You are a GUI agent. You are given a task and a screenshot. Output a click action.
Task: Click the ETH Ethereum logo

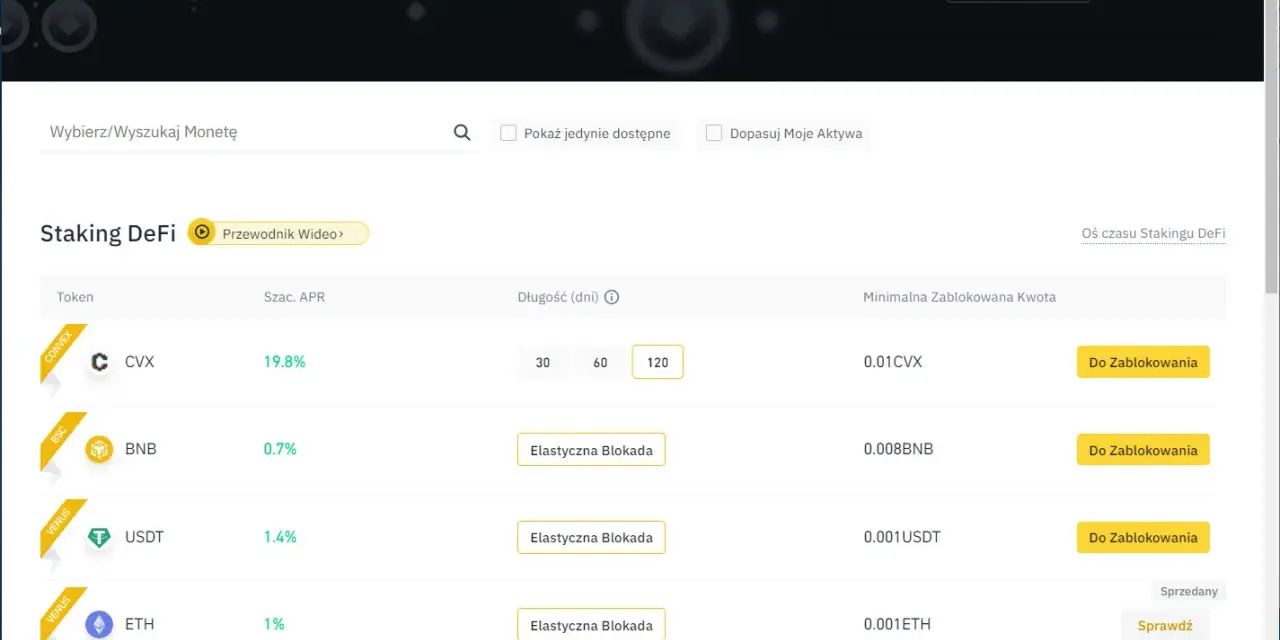(99, 625)
